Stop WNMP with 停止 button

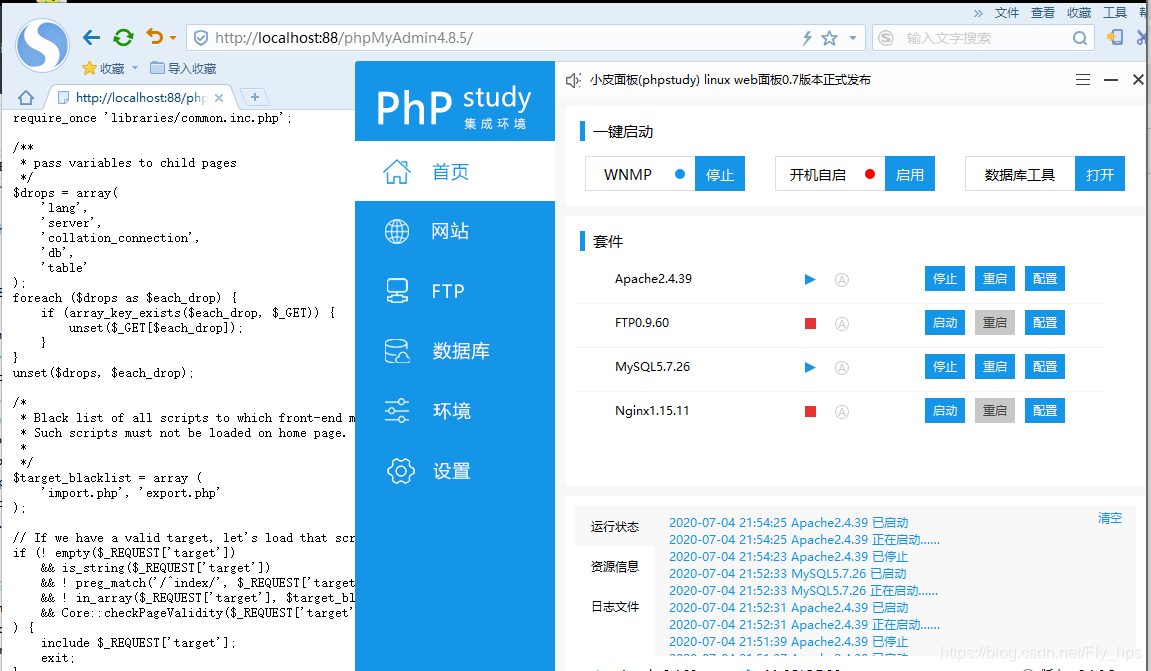click(719, 174)
